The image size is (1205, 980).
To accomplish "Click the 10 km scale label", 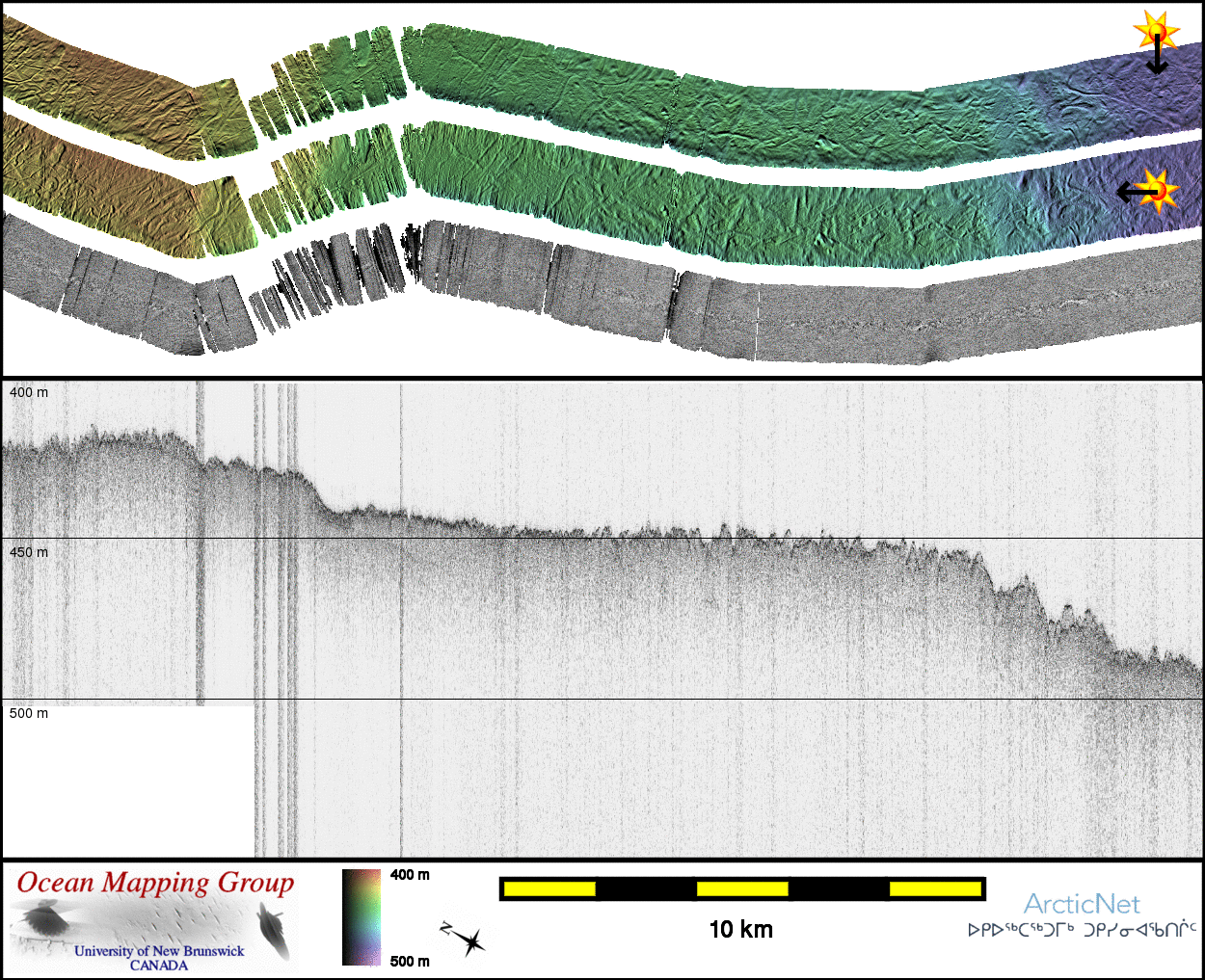I will point(740,929).
